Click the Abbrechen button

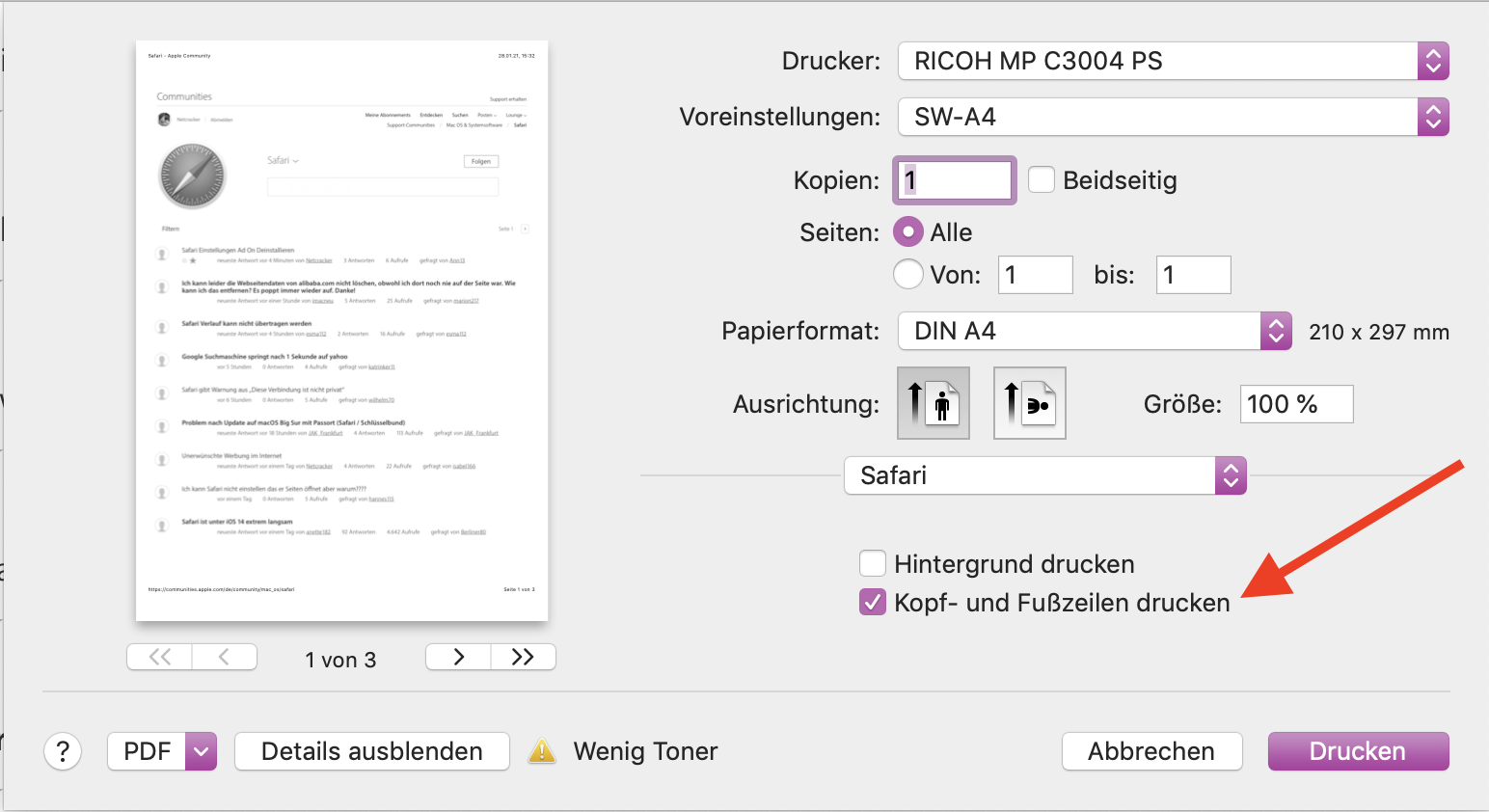pyautogui.click(x=1151, y=751)
